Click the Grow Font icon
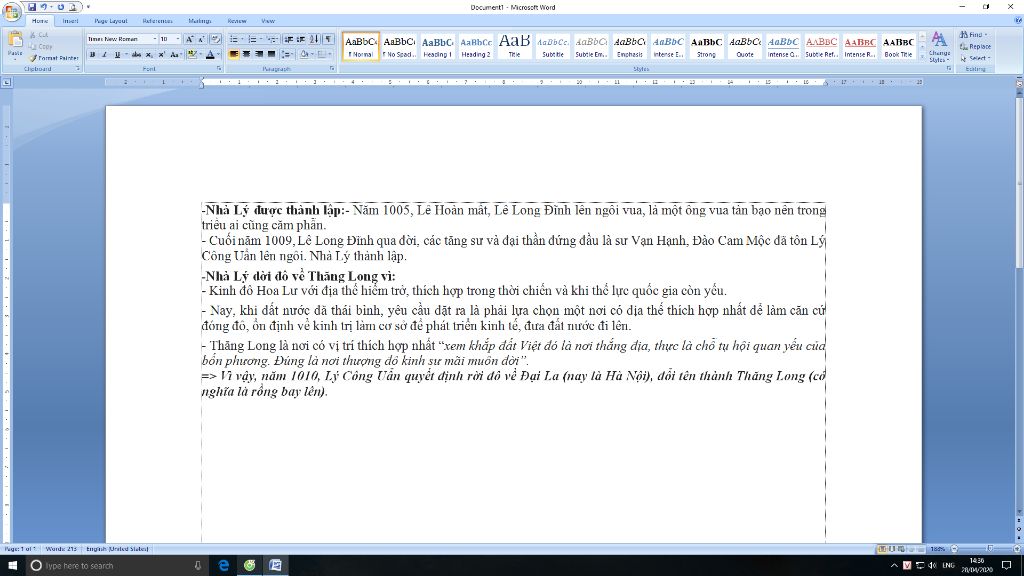This screenshot has height=576, width=1024. (x=189, y=39)
